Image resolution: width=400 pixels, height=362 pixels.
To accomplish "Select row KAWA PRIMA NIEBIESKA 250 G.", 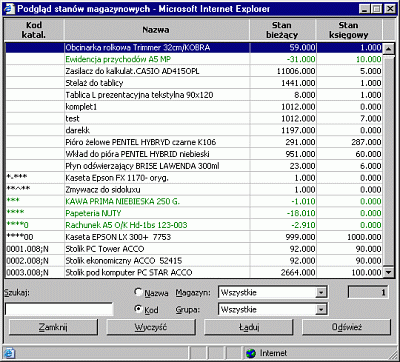I will coord(194,201).
